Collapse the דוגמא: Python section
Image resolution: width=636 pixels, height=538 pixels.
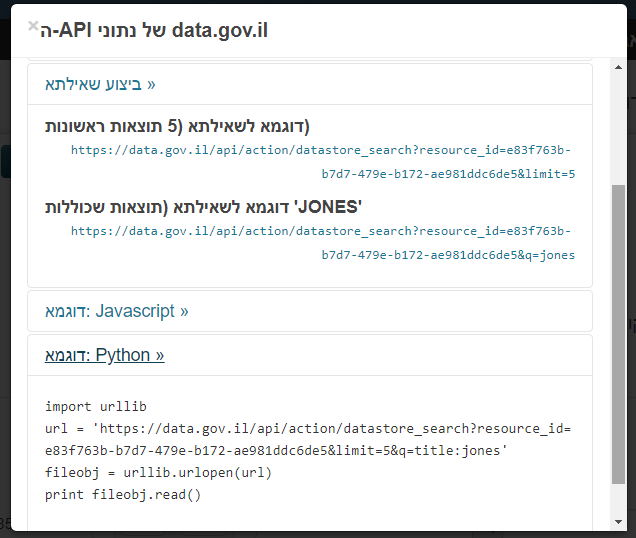[105, 355]
